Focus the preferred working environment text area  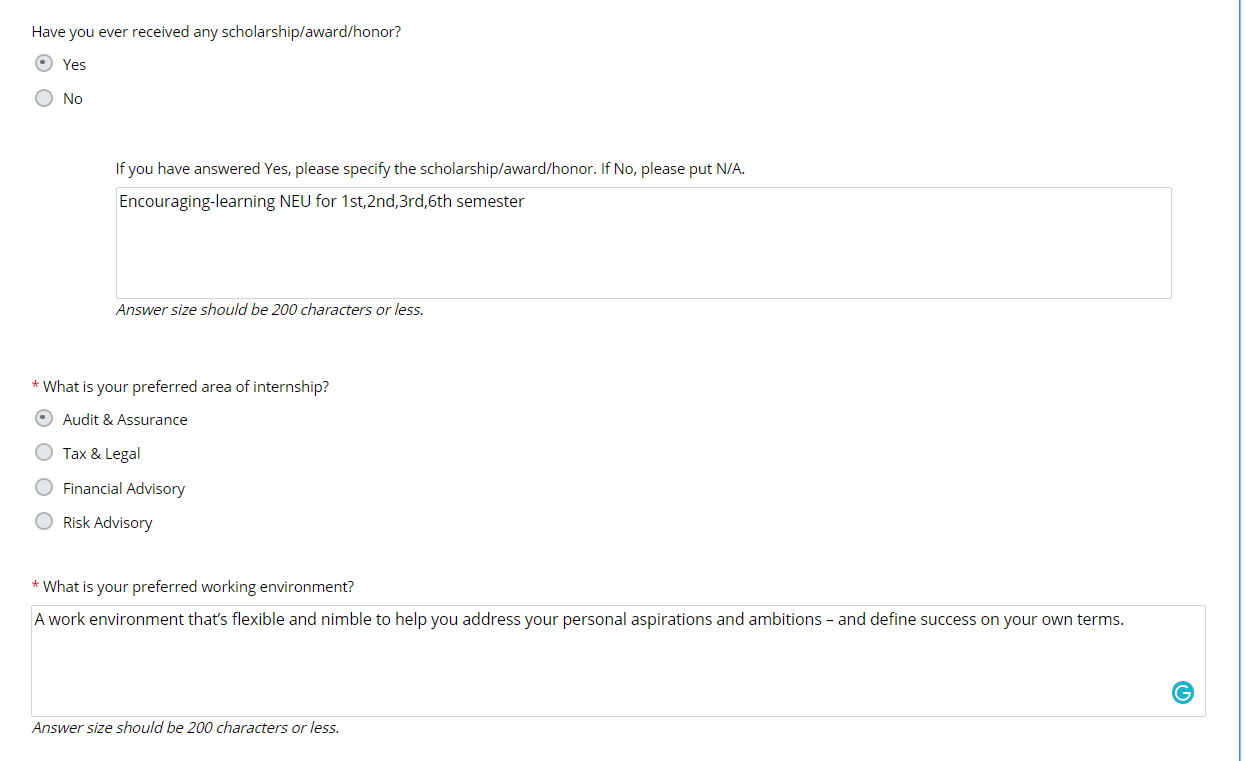click(618, 661)
